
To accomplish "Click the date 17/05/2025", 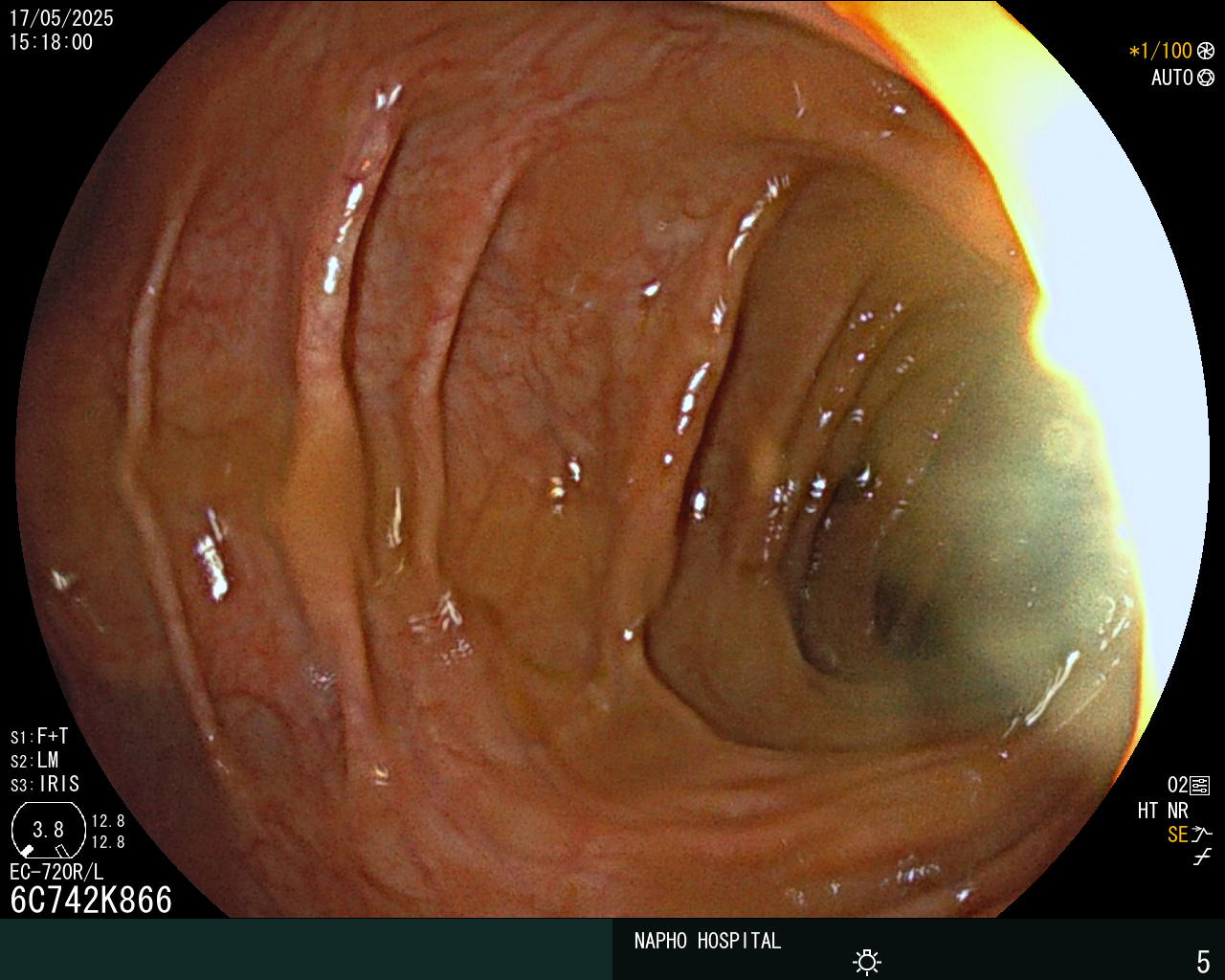I will click(61, 18).
